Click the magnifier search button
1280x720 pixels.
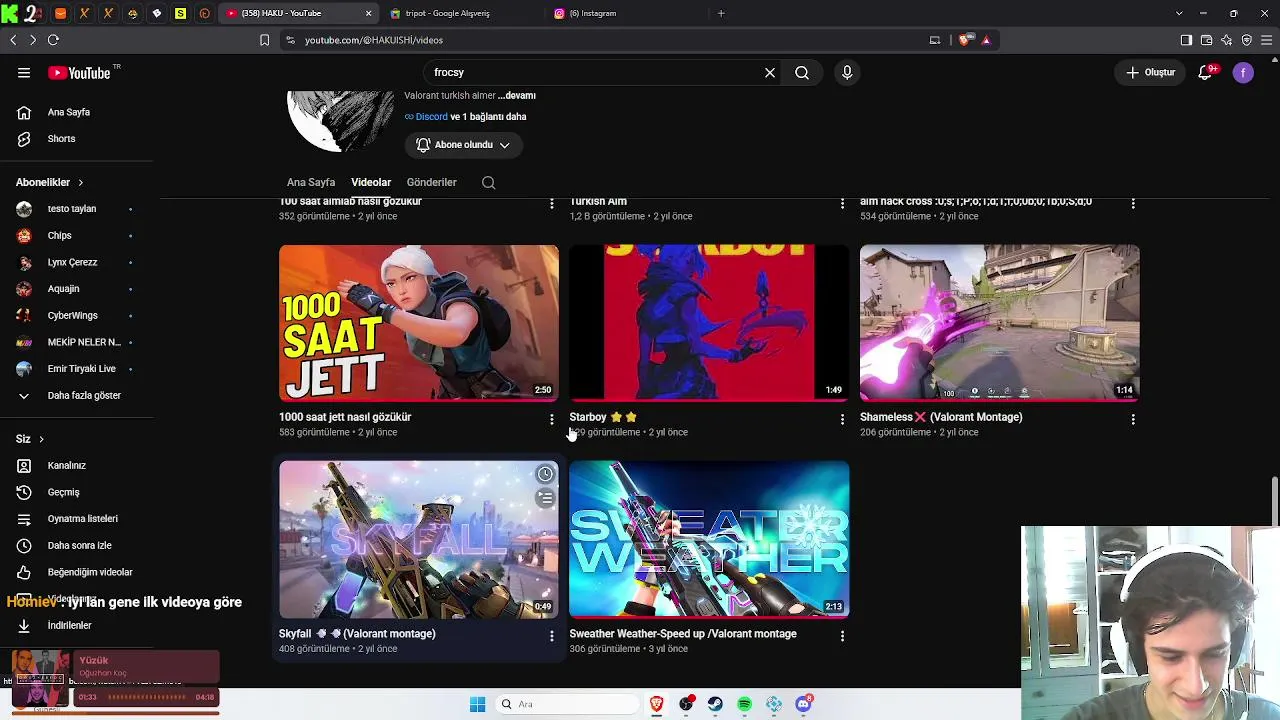point(802,72)
